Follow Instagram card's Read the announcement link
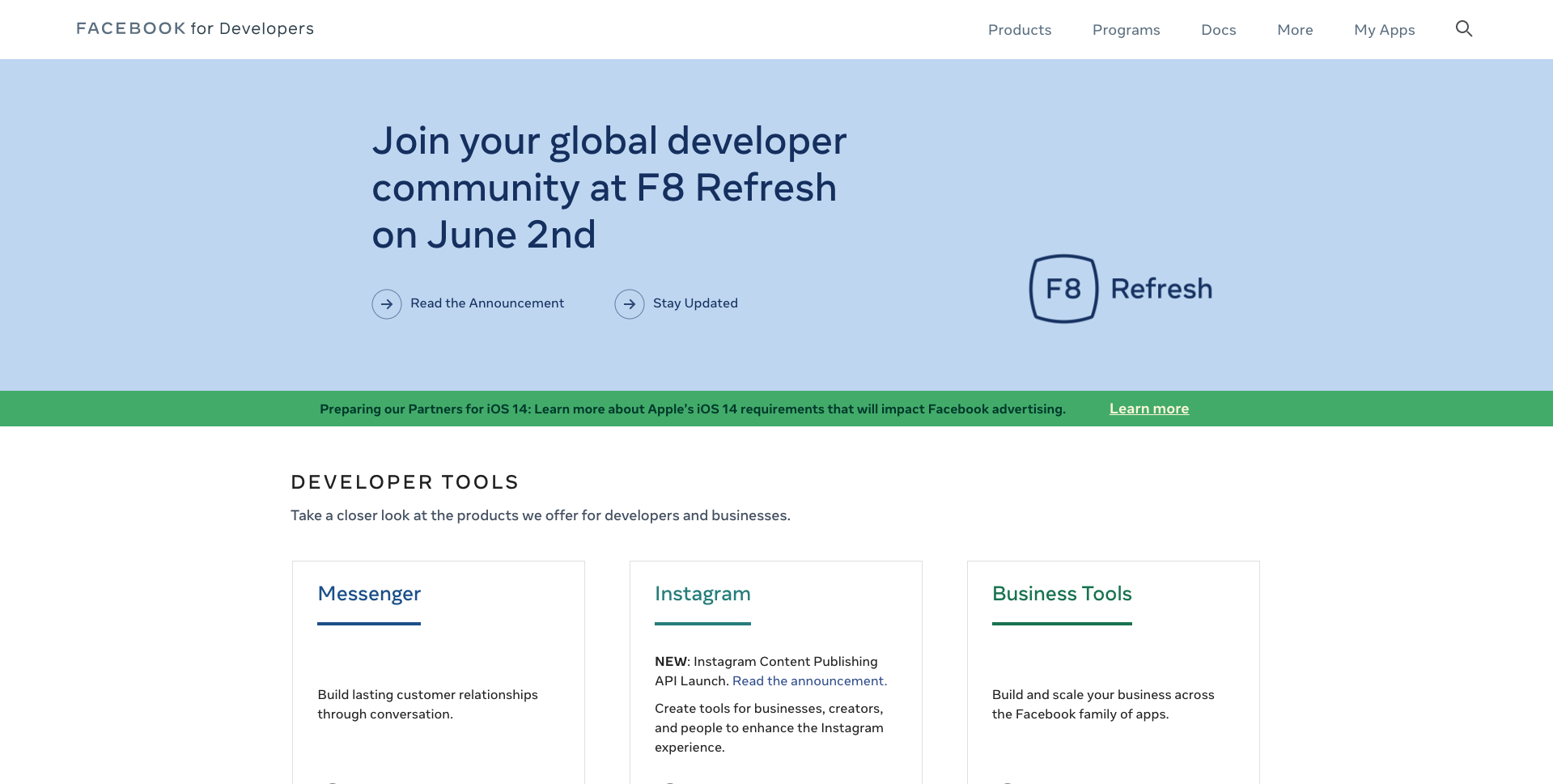The height and width of the screenshot is (784, 1553). tap(809, 681)
